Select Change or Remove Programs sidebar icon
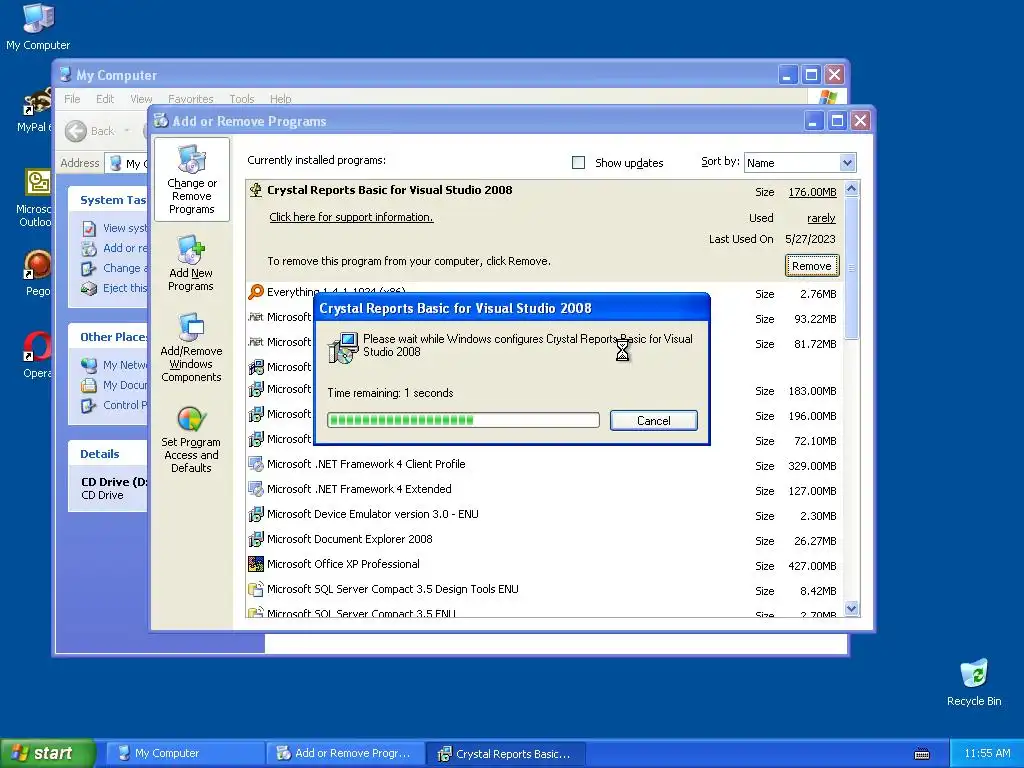The image size is (1024, 768). 191,180
